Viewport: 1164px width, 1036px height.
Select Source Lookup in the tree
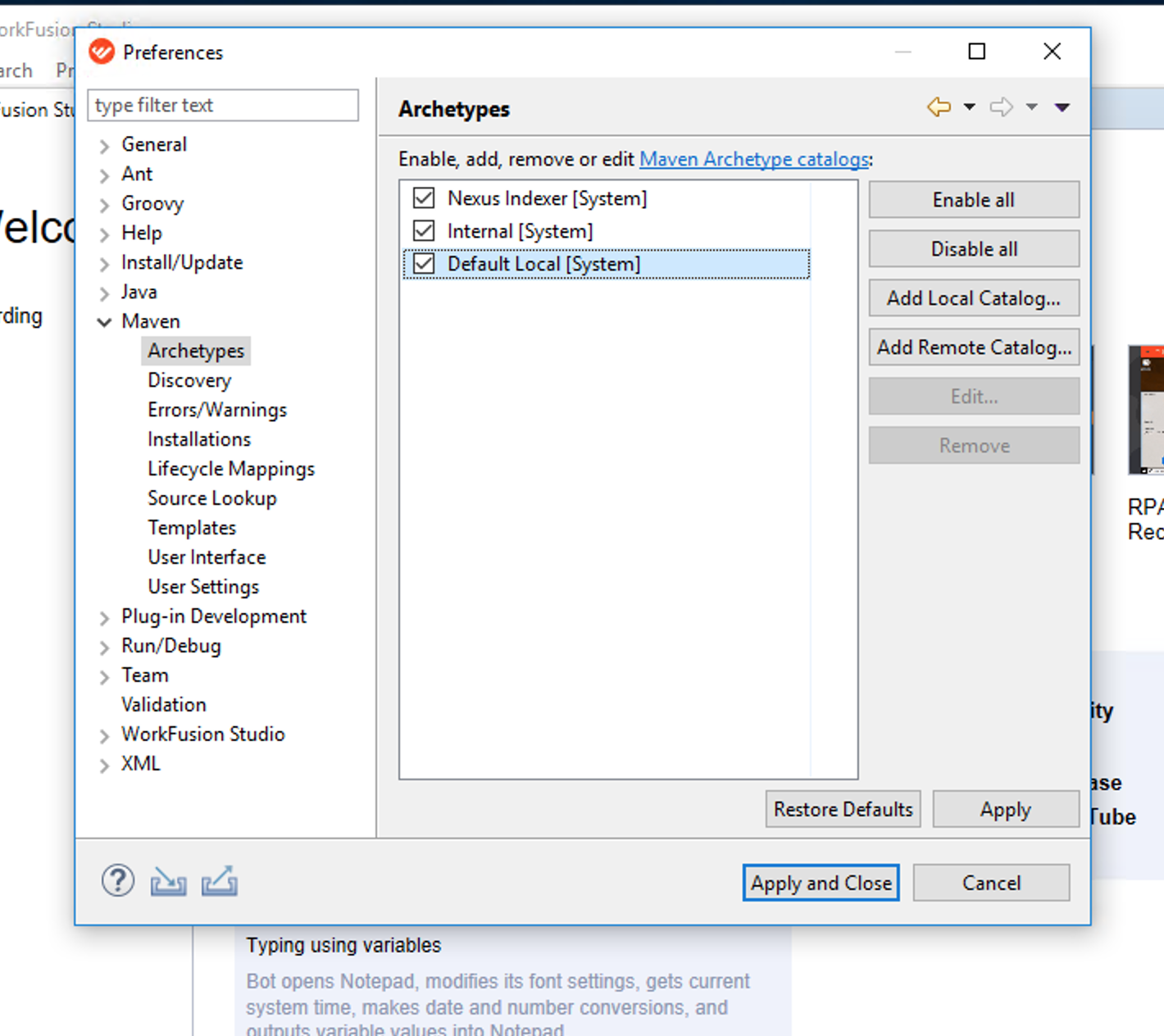tap(212, 498)
